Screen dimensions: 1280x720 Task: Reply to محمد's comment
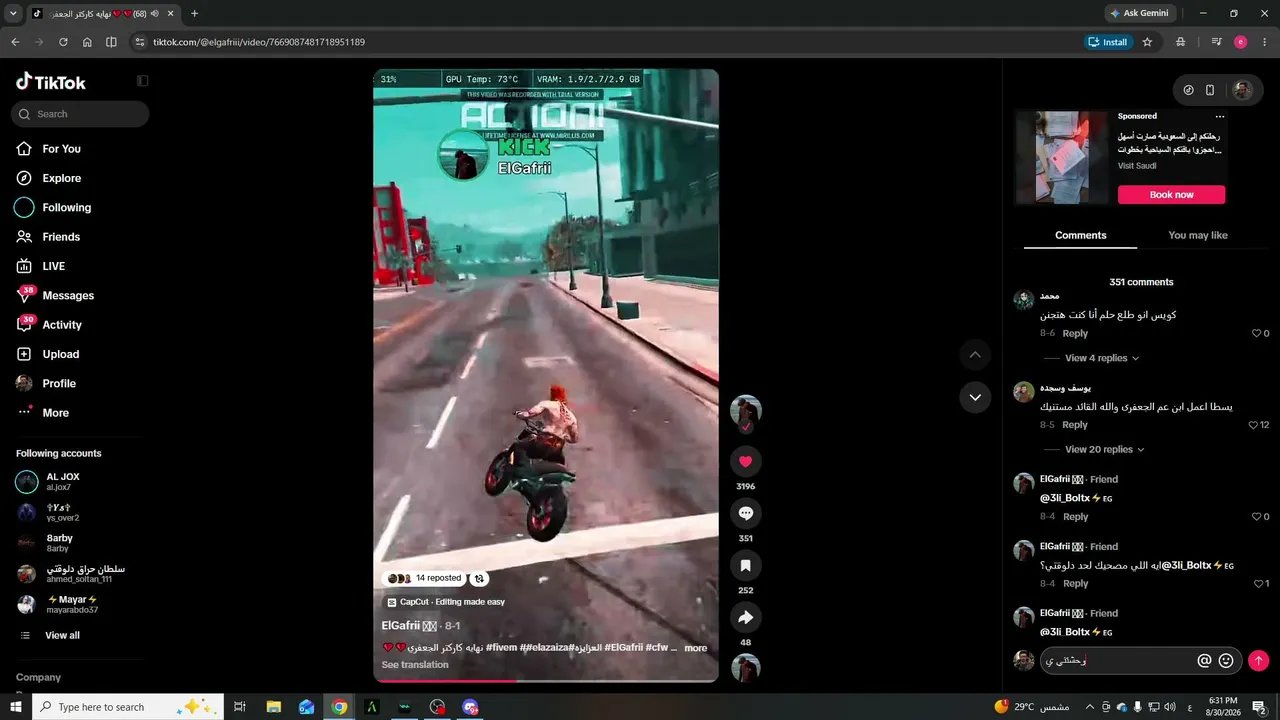pyautogui.click(x=1075, y=333)
